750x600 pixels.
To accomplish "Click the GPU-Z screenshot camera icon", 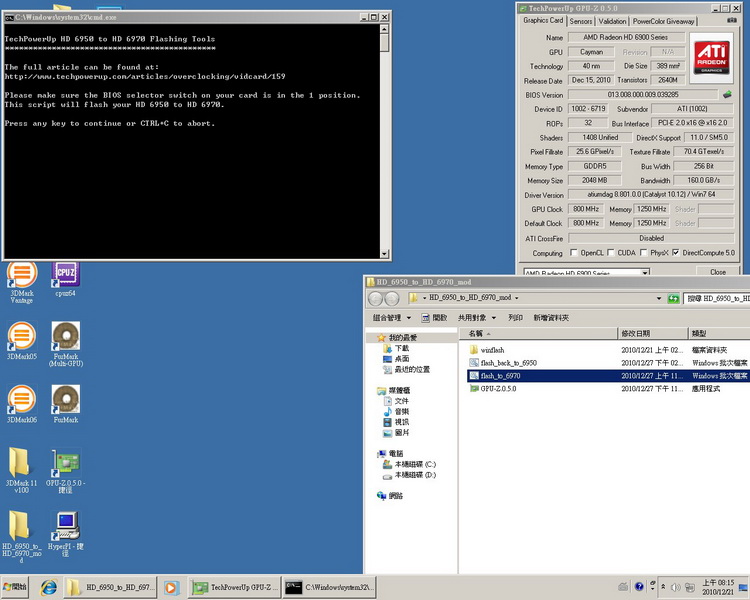I will 731,20.
